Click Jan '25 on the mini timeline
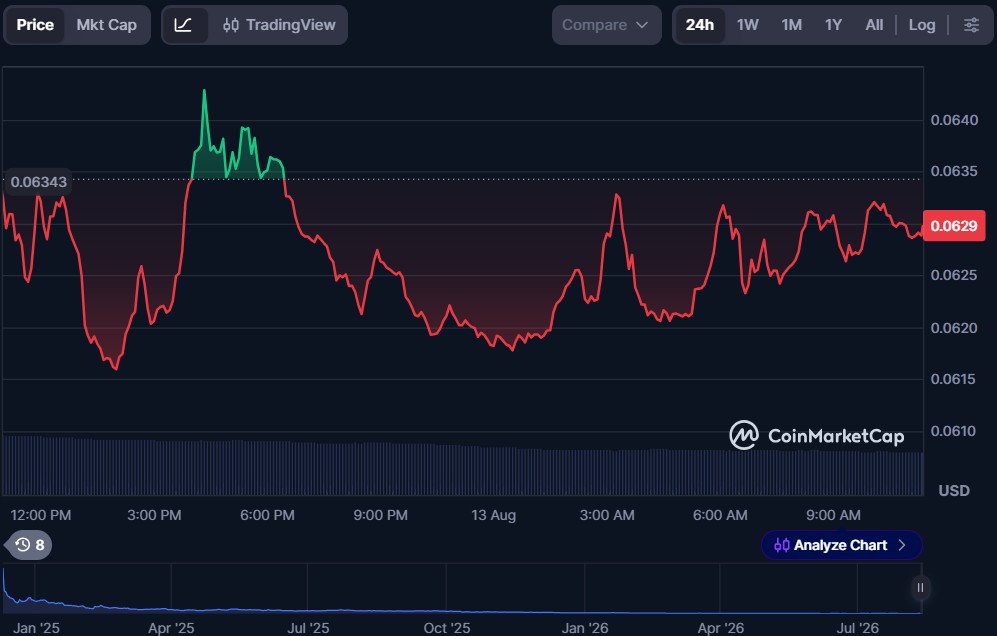The height and width of the screenshot is (636, 997). click(x=36, y=628)
